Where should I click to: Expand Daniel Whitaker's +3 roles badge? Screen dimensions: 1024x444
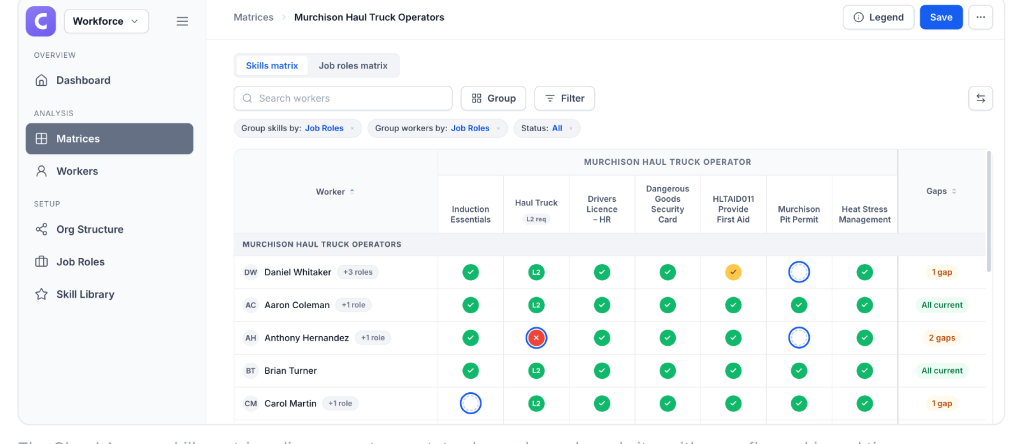(x=357, y=272)
